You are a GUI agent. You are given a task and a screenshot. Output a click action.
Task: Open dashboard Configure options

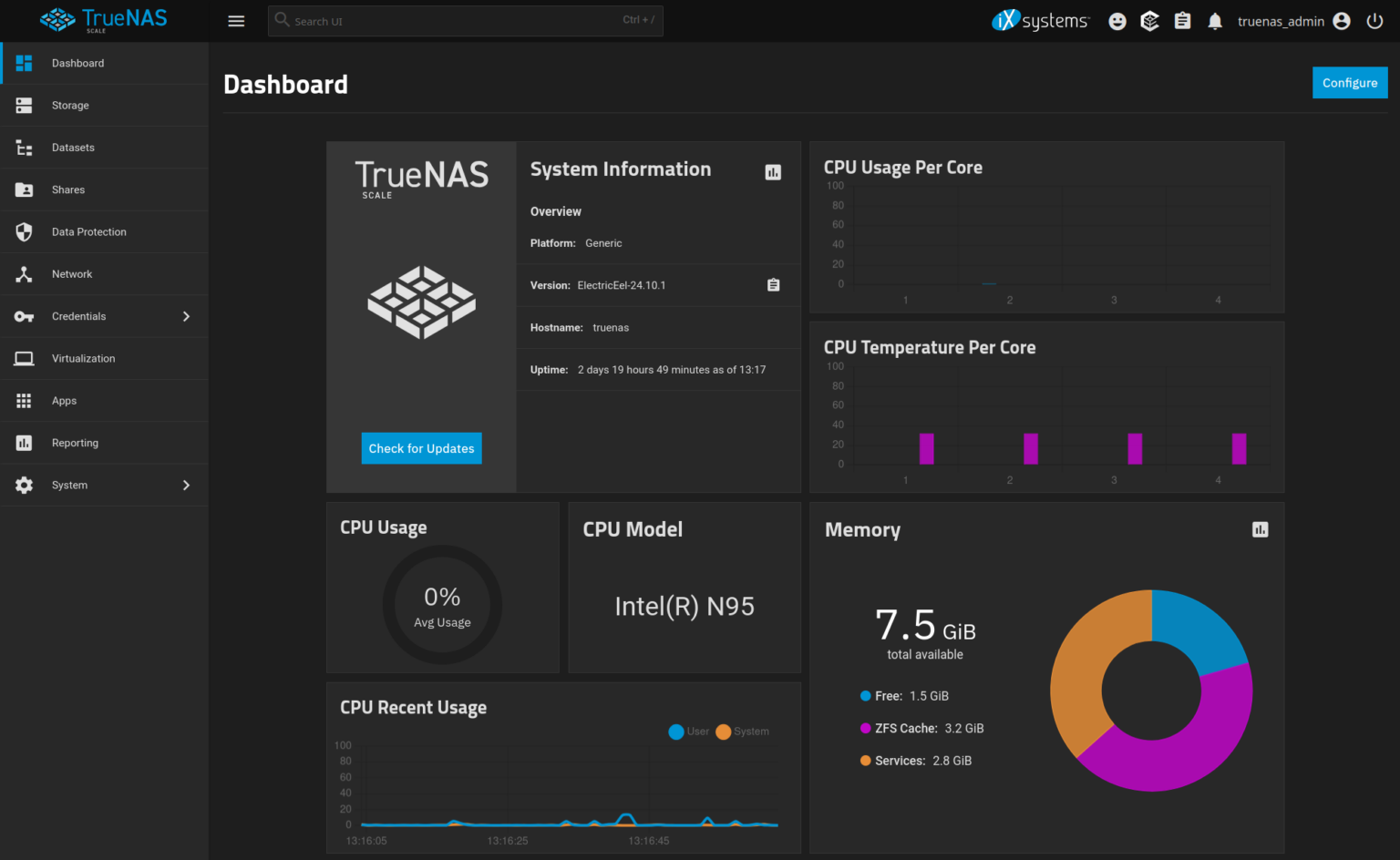[1350, 82]
